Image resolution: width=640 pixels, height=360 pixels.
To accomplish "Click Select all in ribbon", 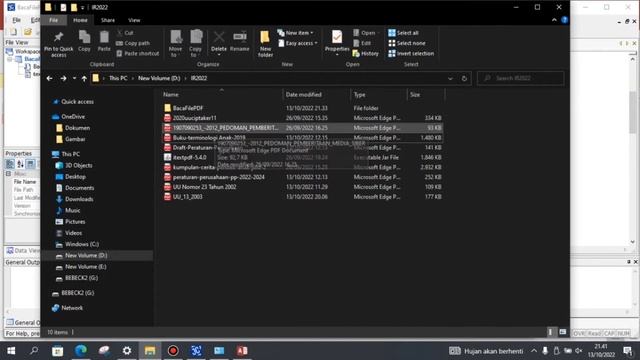I will 403,33.
